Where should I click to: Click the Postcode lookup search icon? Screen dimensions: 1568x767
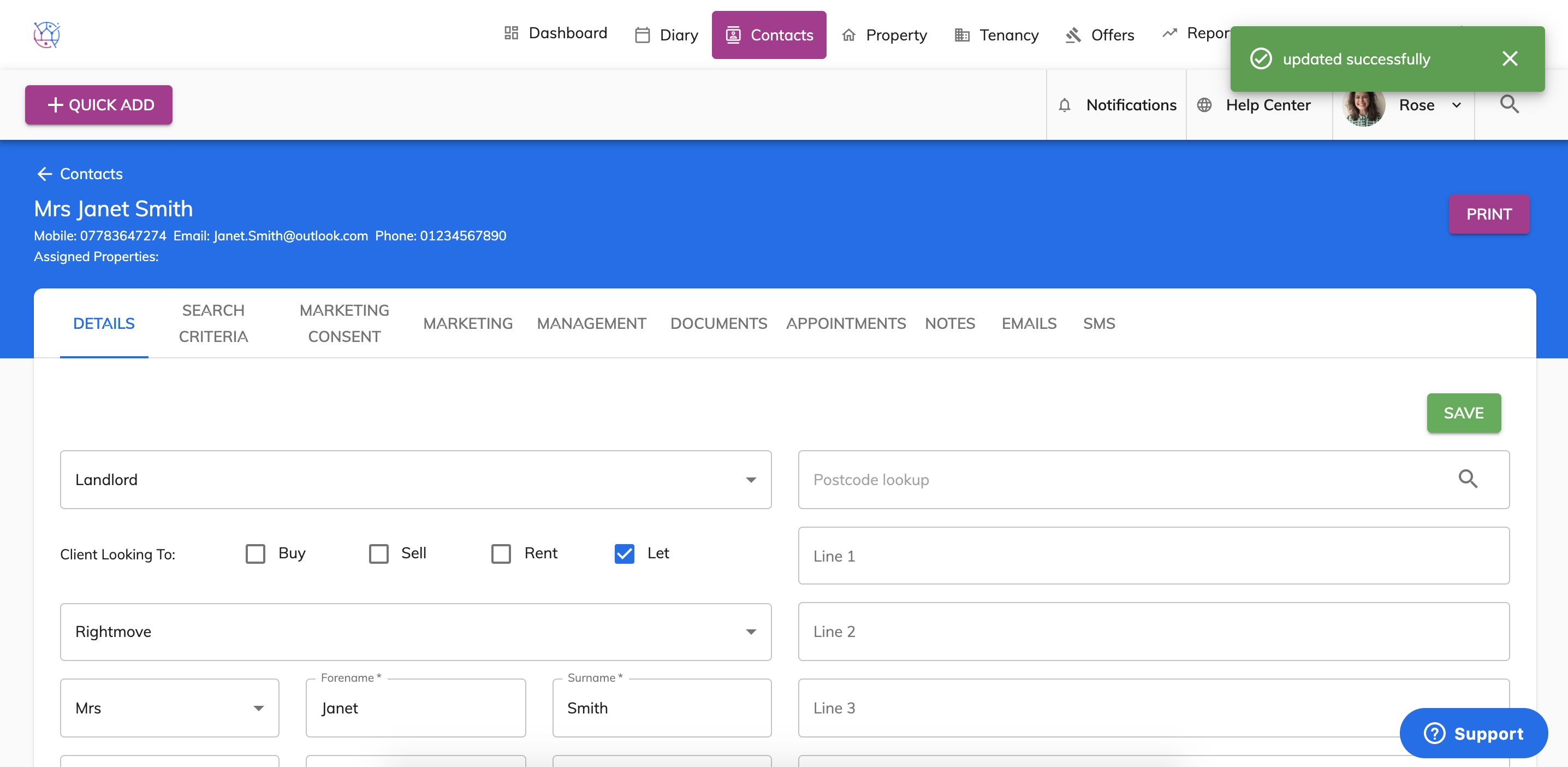coord(1468,479)
